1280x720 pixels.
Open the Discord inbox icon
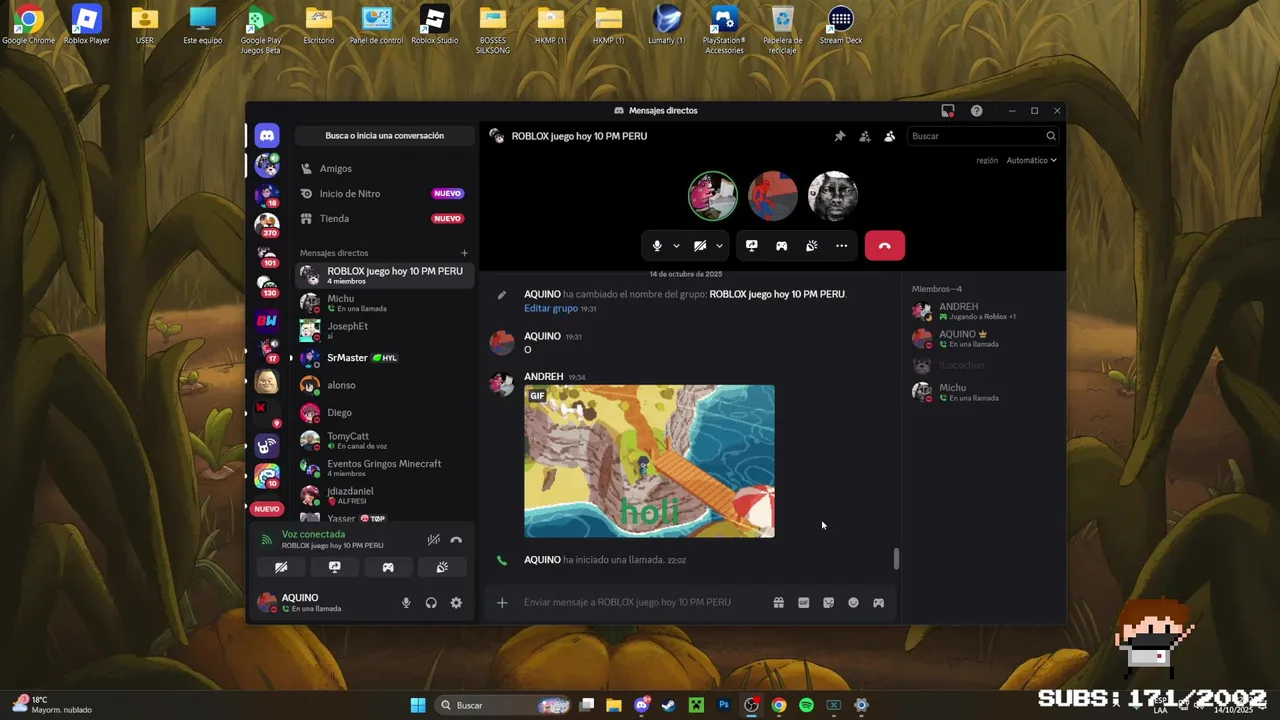(x=948, y=111)
